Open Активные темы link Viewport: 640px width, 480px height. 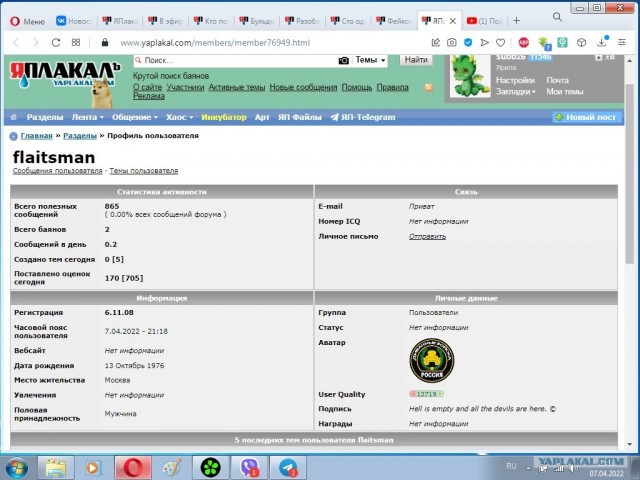237,87
